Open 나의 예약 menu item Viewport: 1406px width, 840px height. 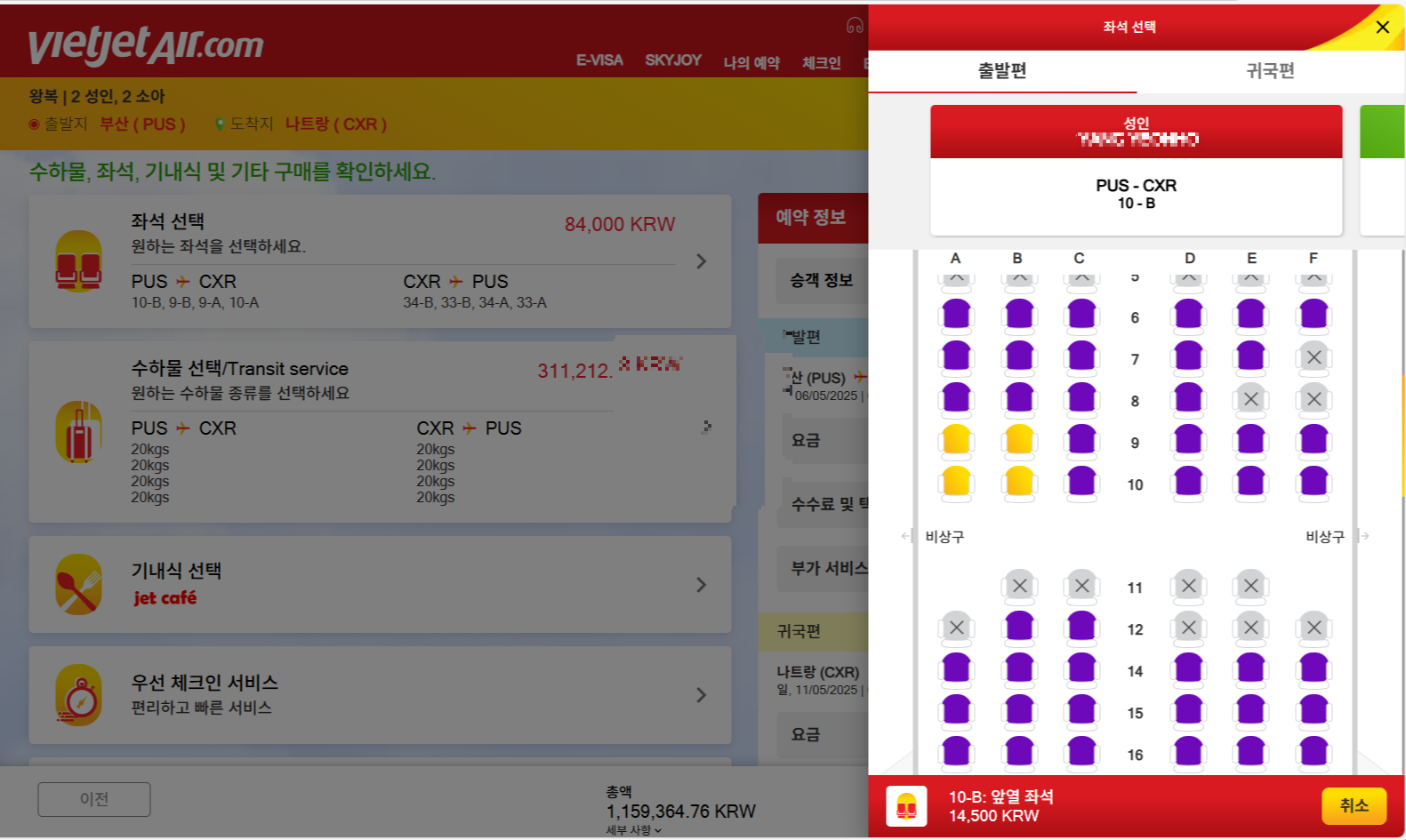pos(751,62)
